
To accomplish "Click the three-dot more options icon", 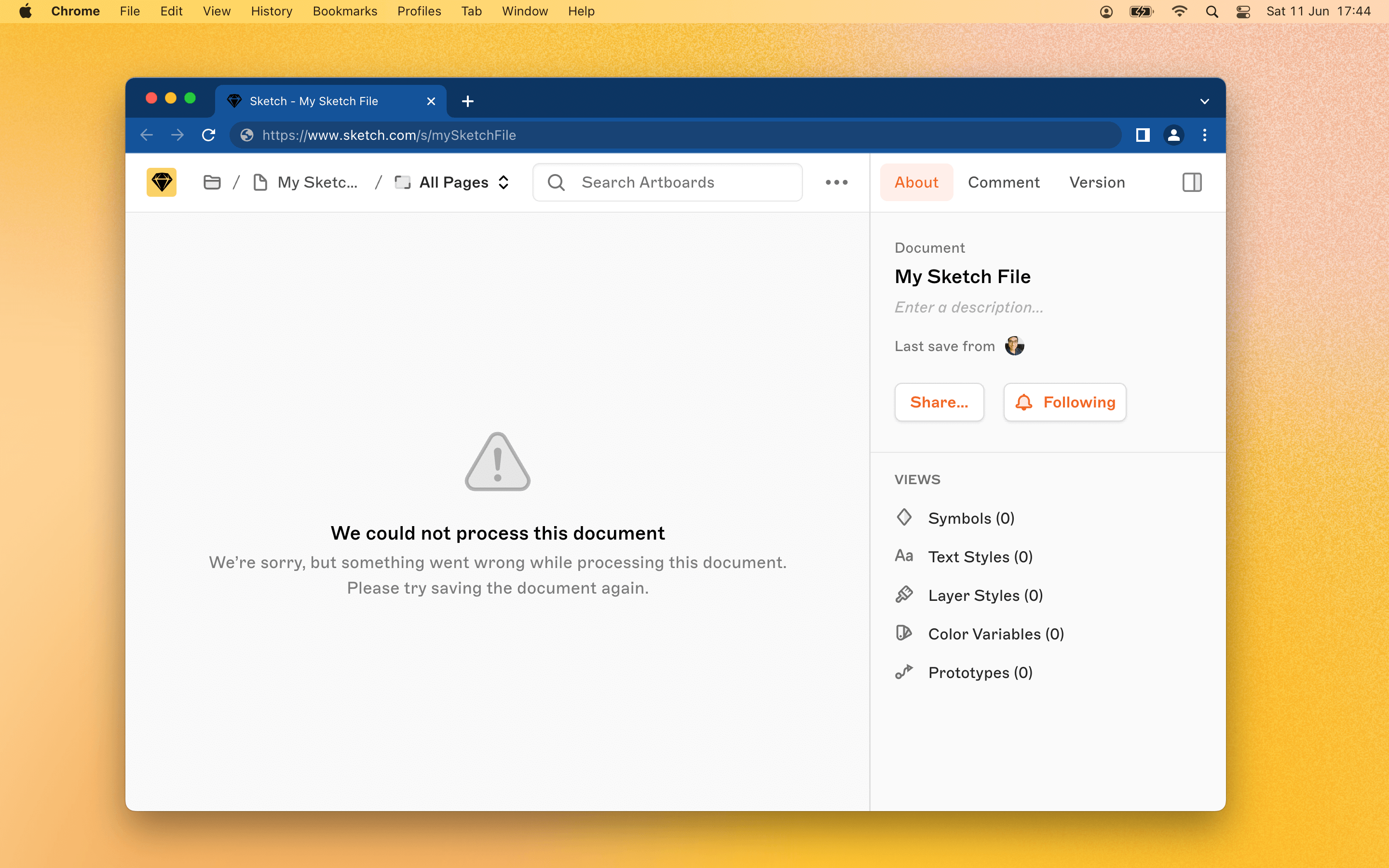I will (836, 183).
